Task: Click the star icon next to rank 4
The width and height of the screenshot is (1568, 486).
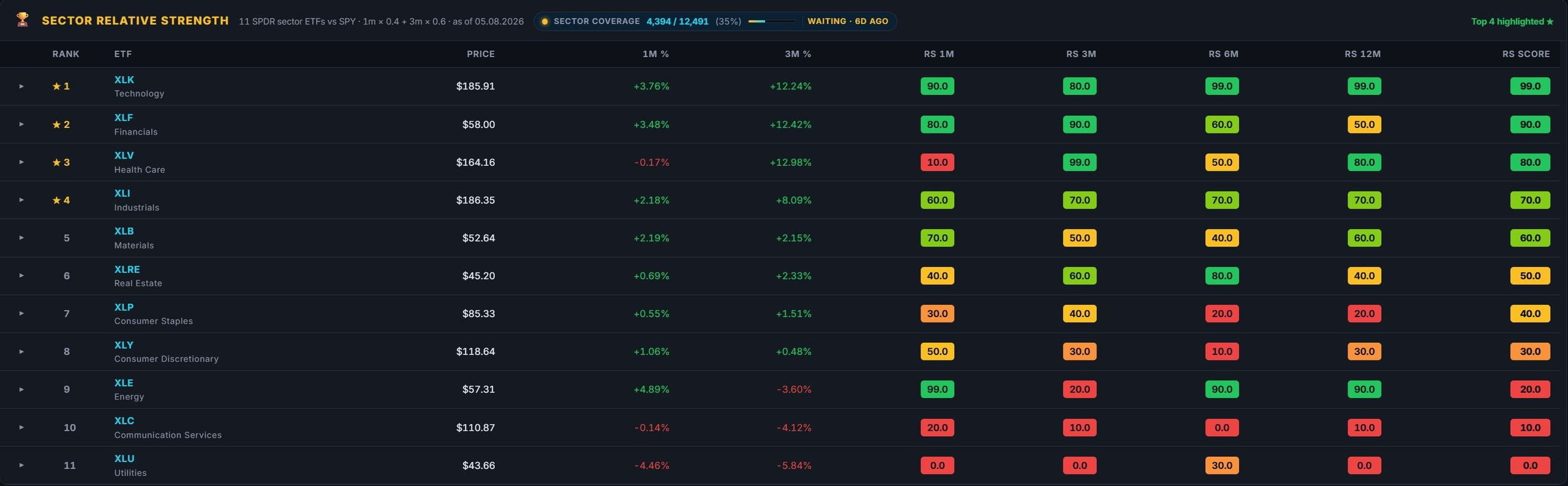Action: pos(56,200)
